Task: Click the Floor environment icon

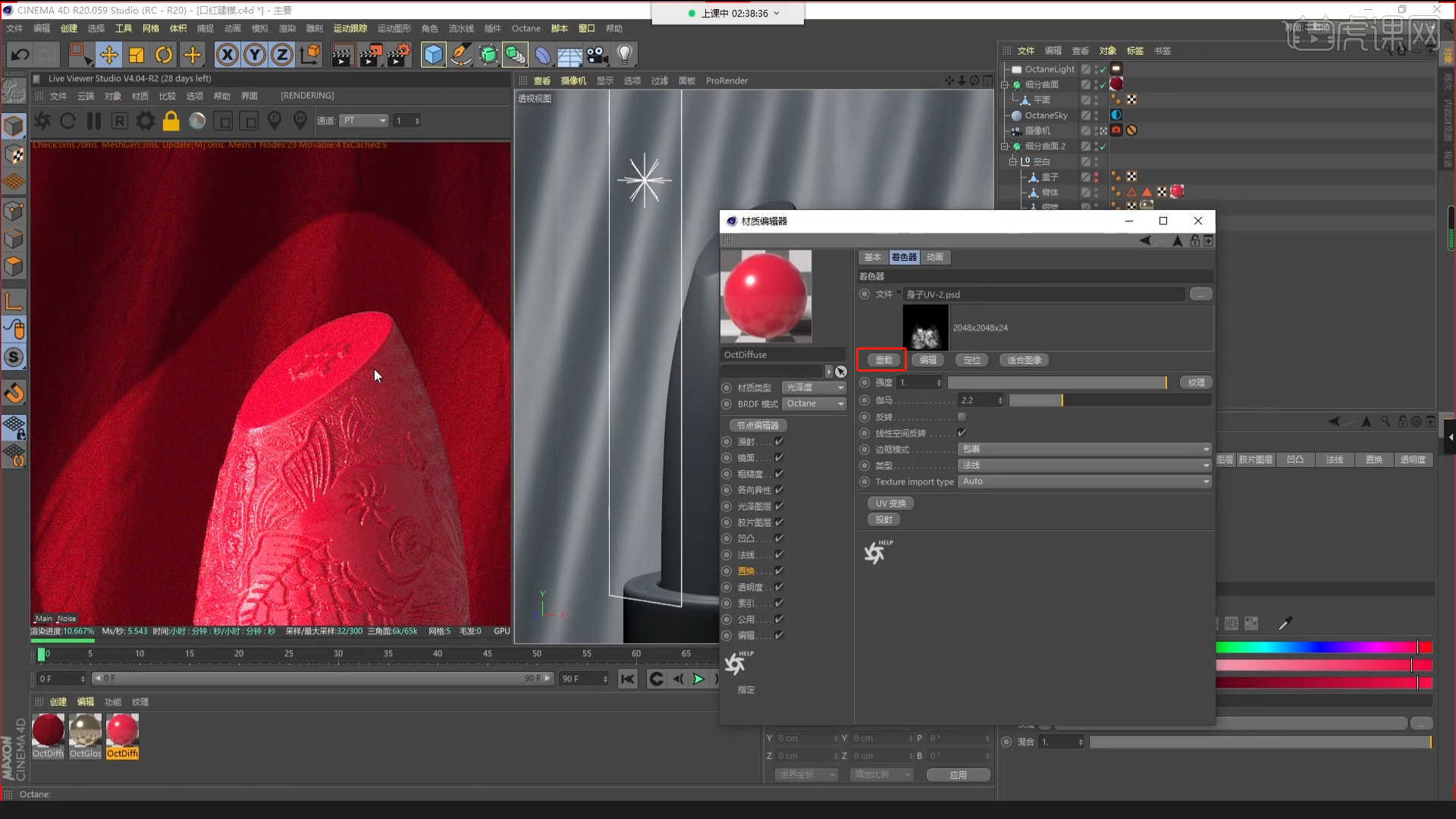Action: click(x=570, y=55)
